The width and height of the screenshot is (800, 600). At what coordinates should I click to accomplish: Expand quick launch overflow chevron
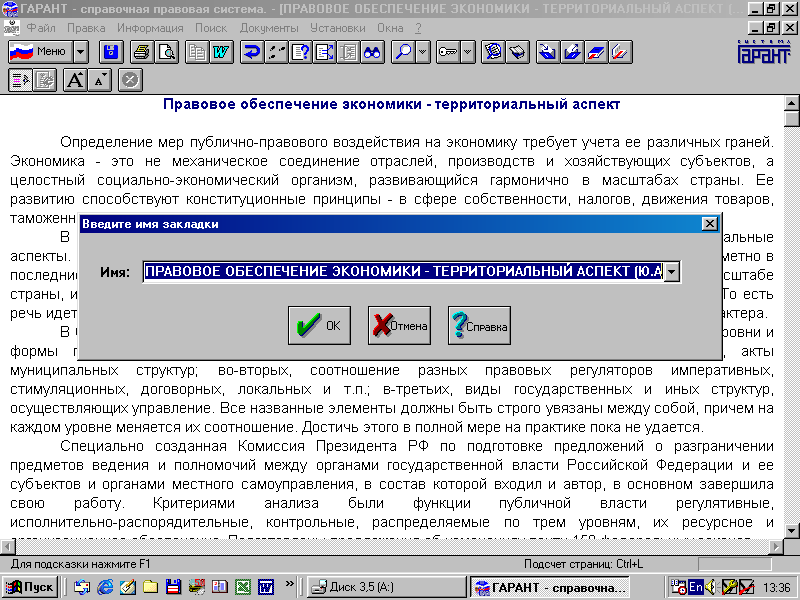coord(290,584)
